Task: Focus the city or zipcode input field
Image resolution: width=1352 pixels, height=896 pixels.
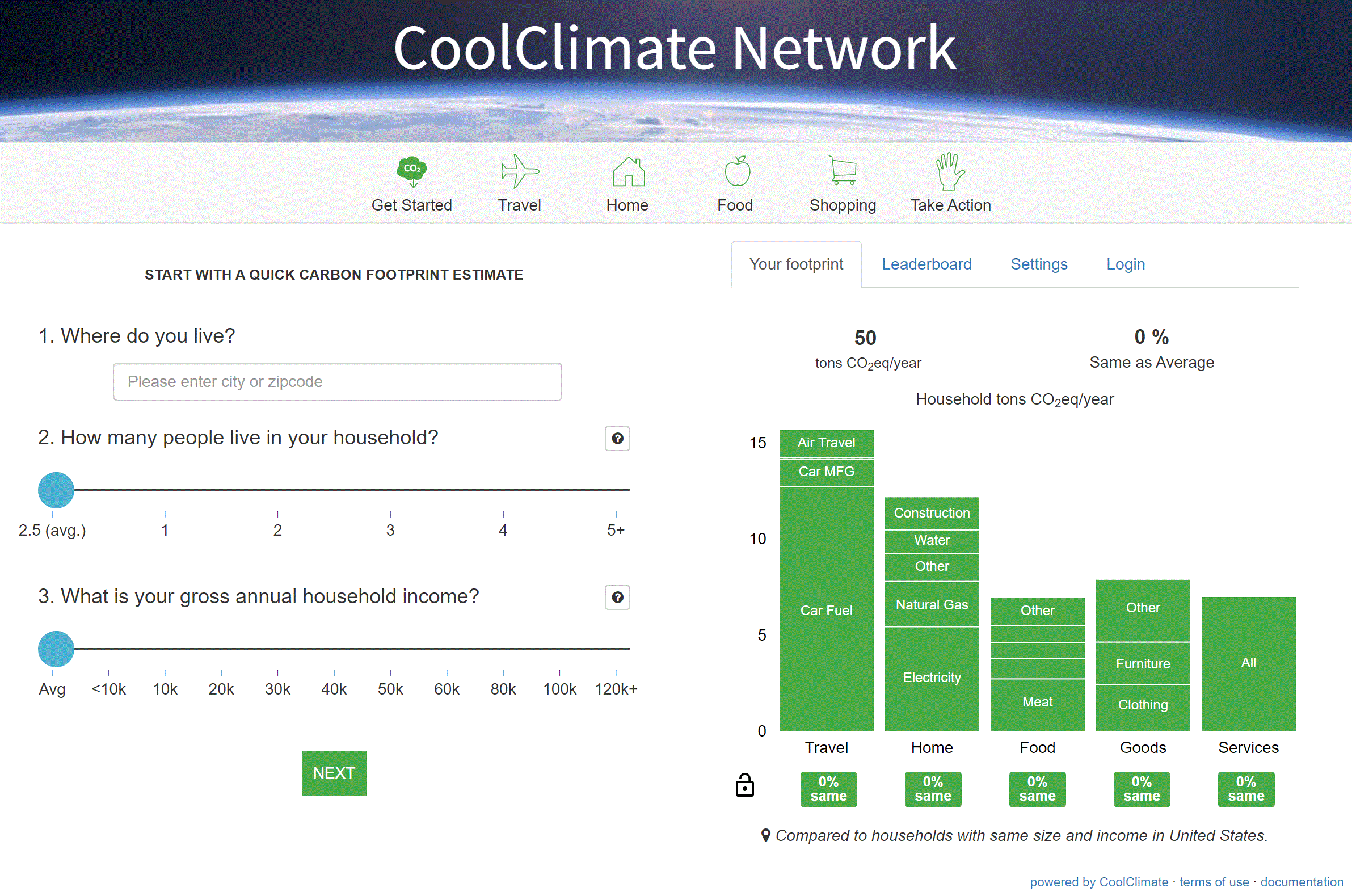Action: coord(337,382)
